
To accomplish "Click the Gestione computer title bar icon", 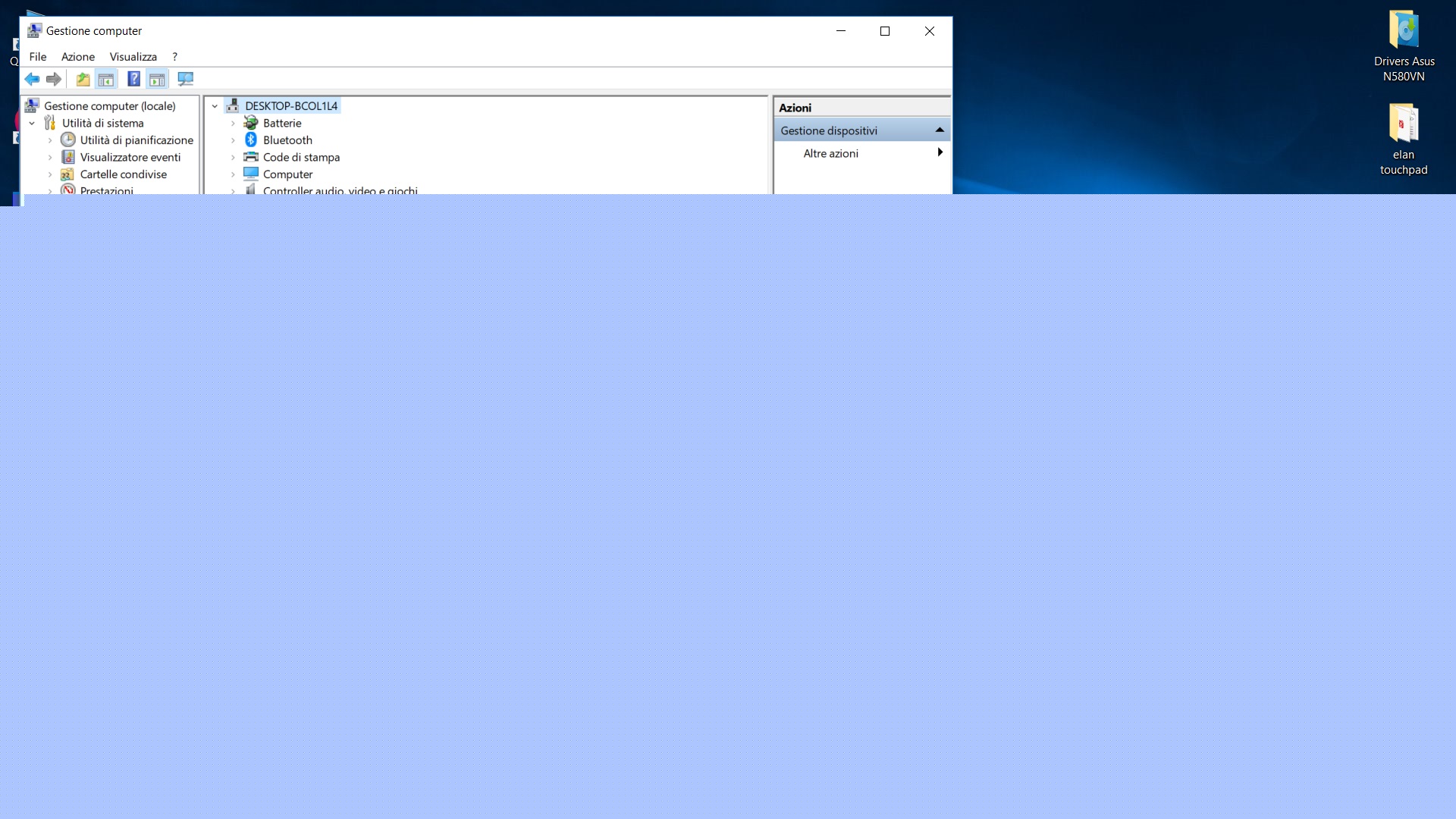I will 34,30.
